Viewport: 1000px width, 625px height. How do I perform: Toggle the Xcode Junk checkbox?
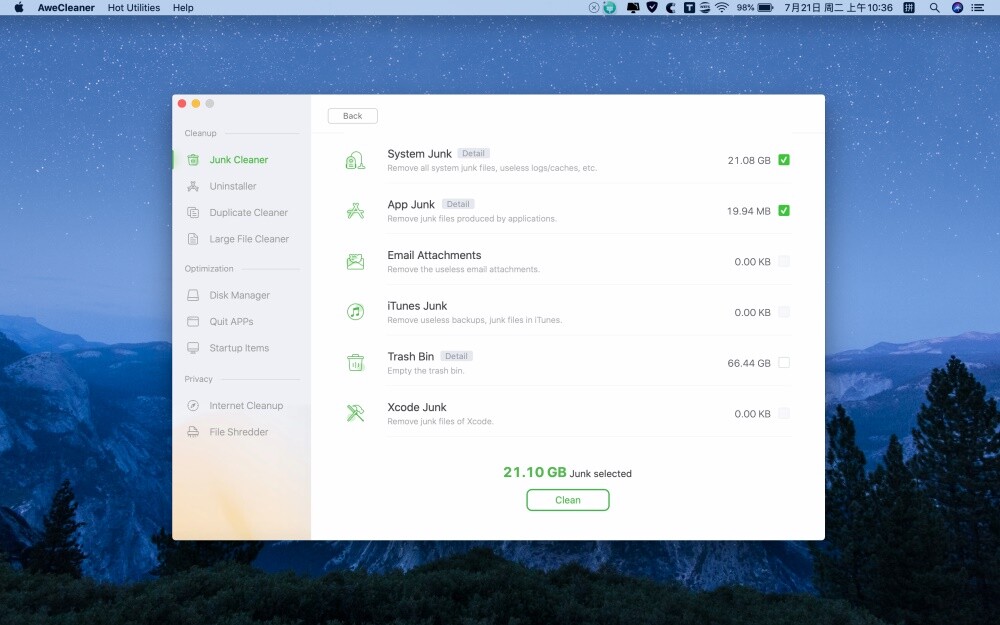pyautogui.click(x=784, y=413)
